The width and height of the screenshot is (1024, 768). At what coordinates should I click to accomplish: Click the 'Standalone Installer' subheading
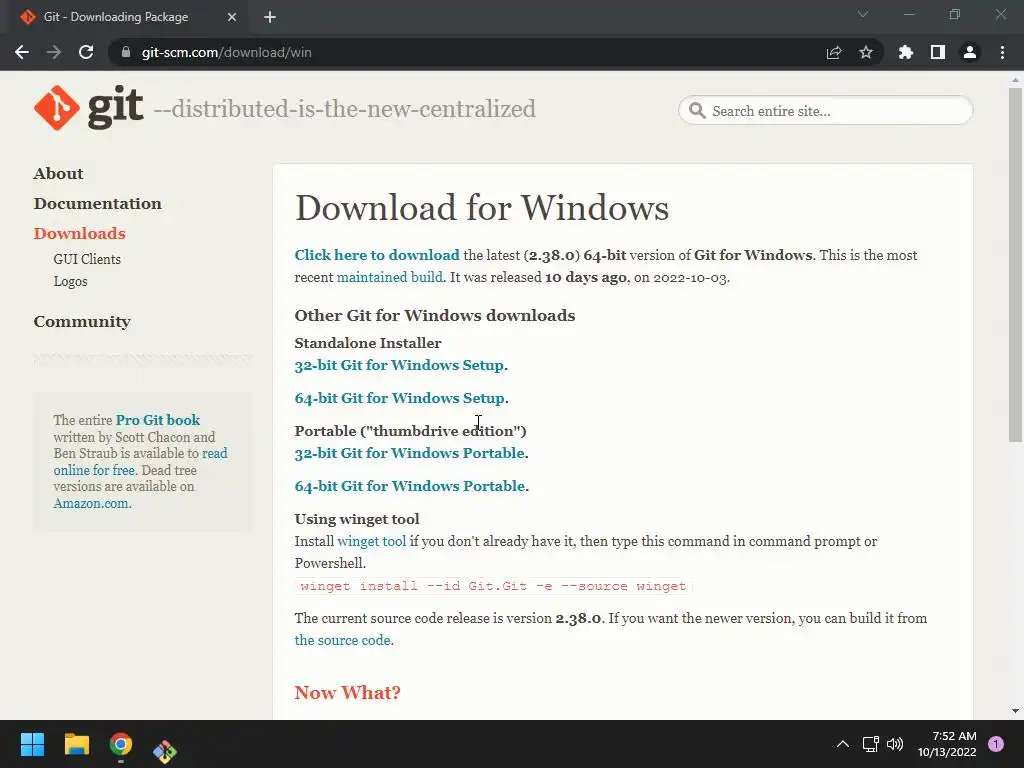point(368,343)
